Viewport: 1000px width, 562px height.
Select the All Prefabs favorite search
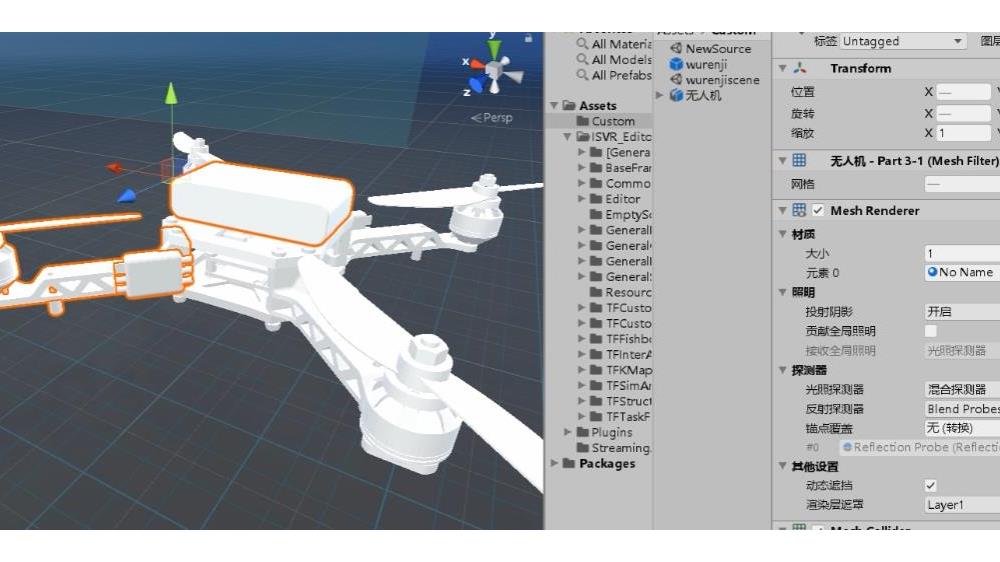click(614, 75)
